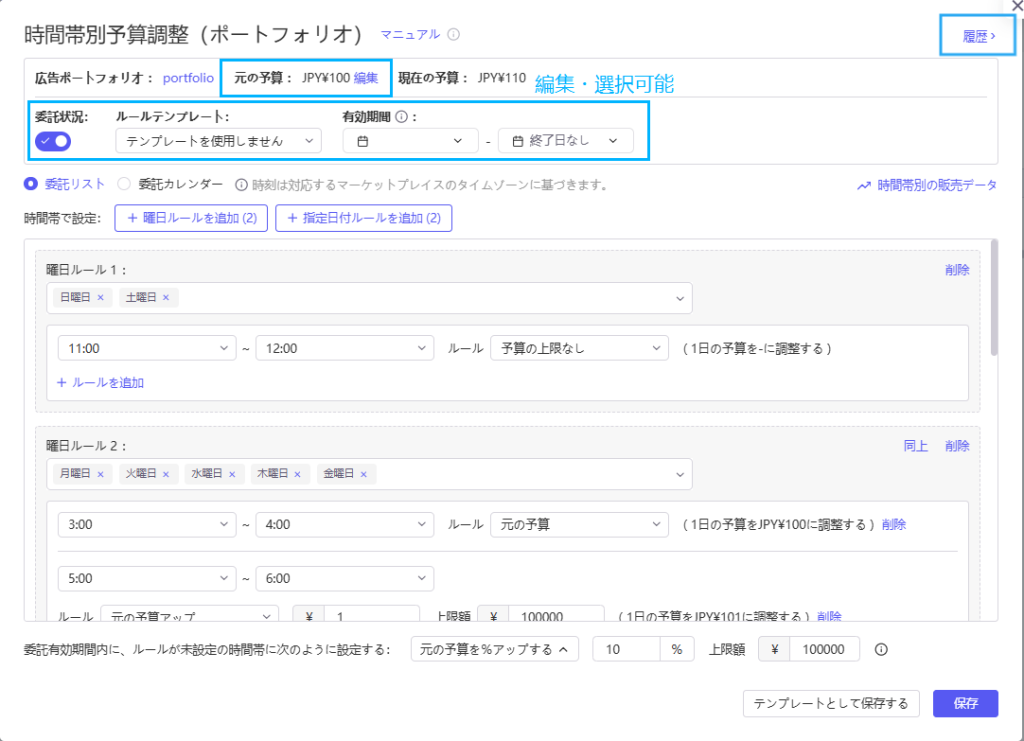Select the 委託カレンダー radio button
This screenshot has width=1024, height=741.
[124, 184]
